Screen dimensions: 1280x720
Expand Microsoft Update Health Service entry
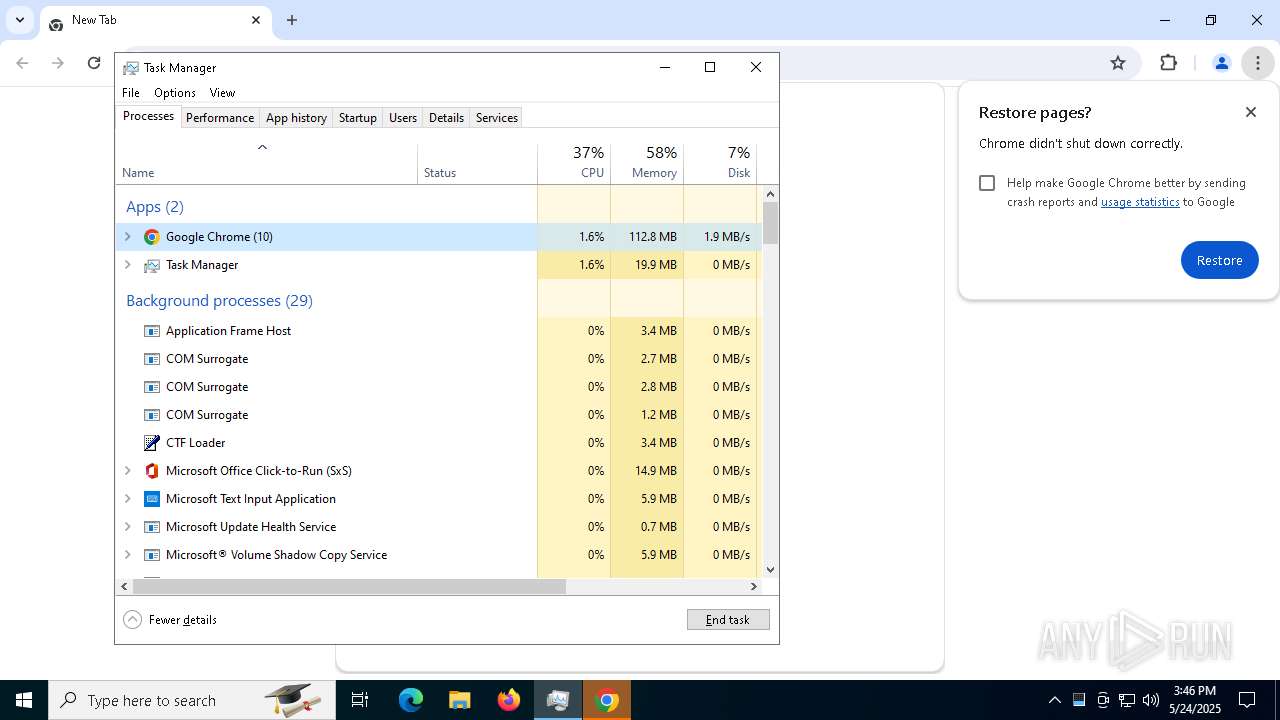pyautogui.click(x=127, y=527)
